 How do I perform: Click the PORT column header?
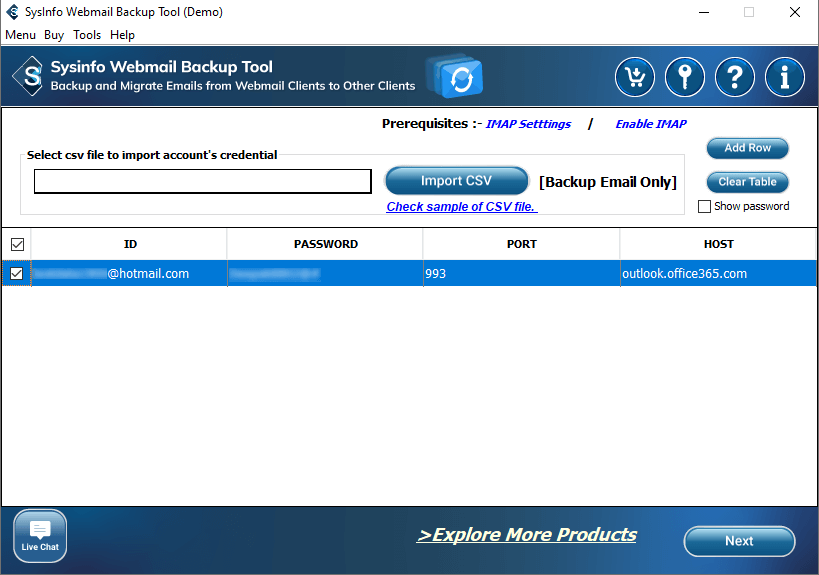(x=522, y=244)
